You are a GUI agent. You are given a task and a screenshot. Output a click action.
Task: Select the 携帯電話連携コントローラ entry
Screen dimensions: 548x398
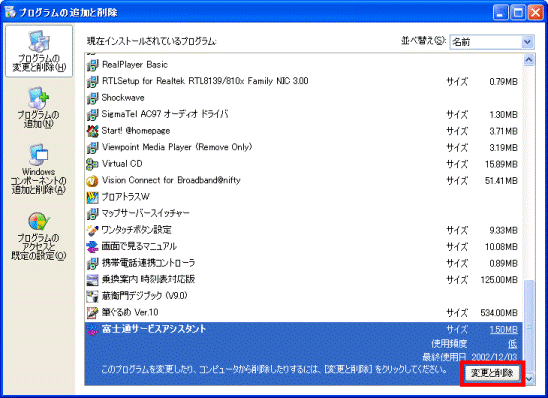click(303, 263)
